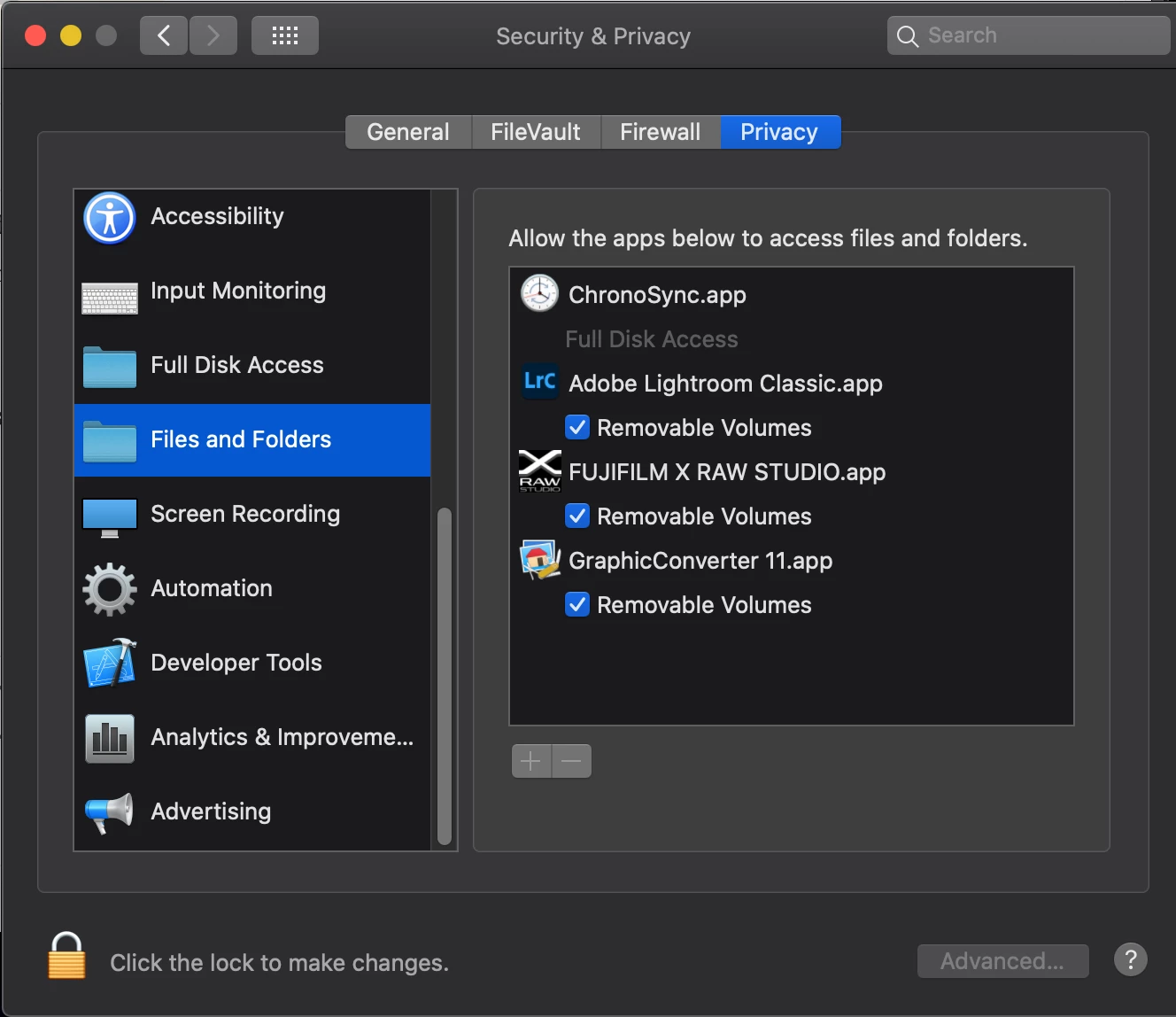Click the minus button to remove an app
1176x1017 pixels.
(x=571, y=761)
